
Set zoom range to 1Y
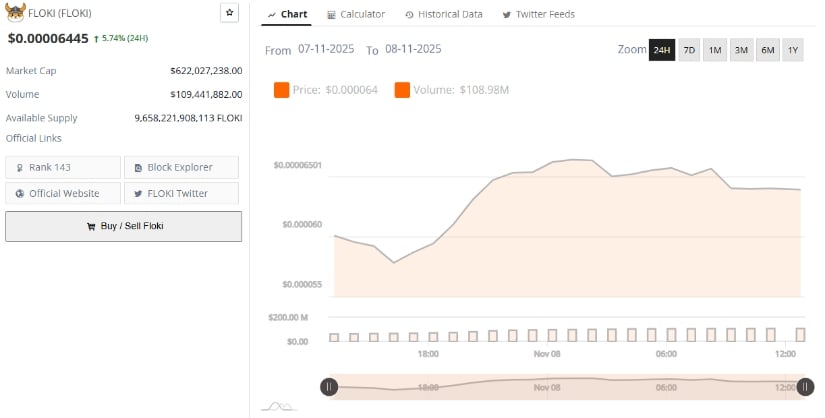792,50
